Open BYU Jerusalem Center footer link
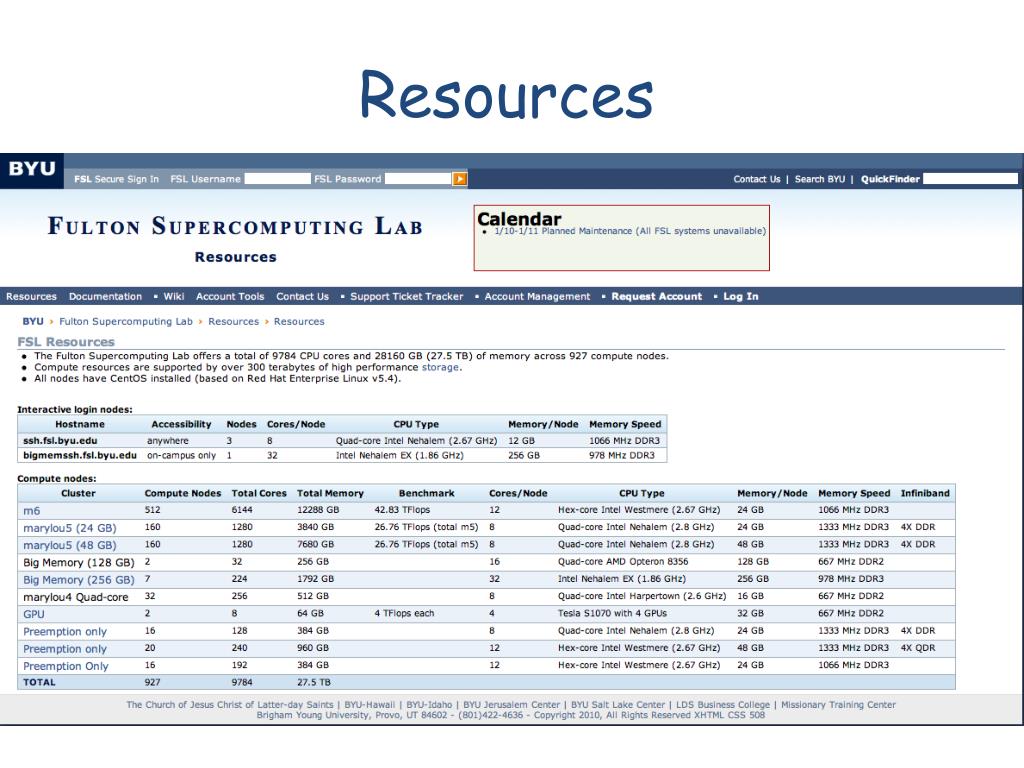This screenshot has width=1024, height=768. pyautogui.click(x=511, y=705)
